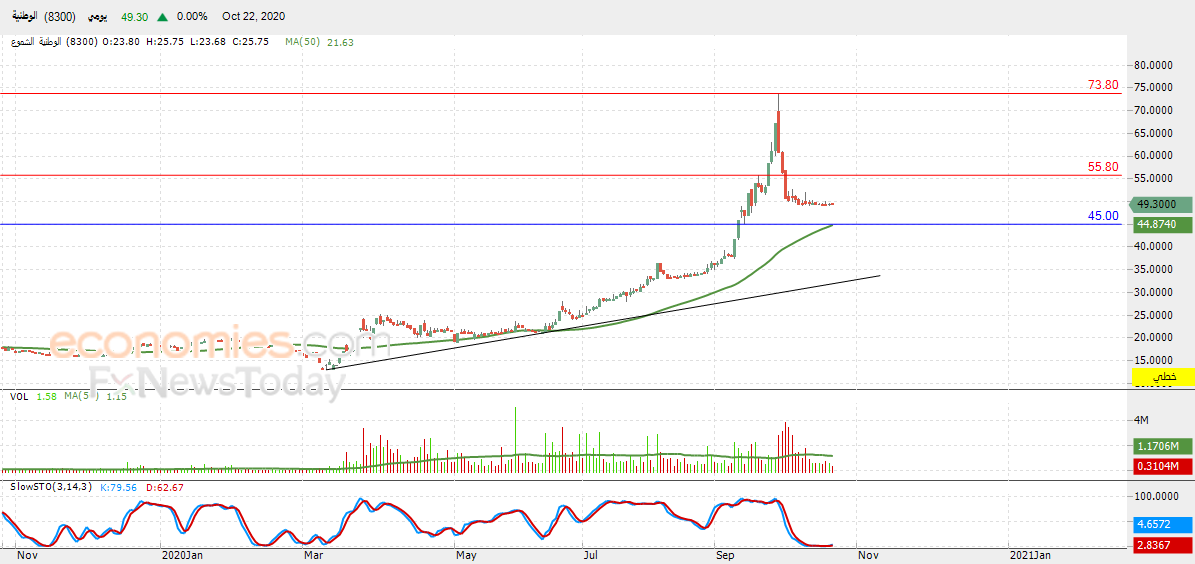1195x564 pixels.
Task: Click the red 55.80 level label
Action: [x=1104, y=166]
